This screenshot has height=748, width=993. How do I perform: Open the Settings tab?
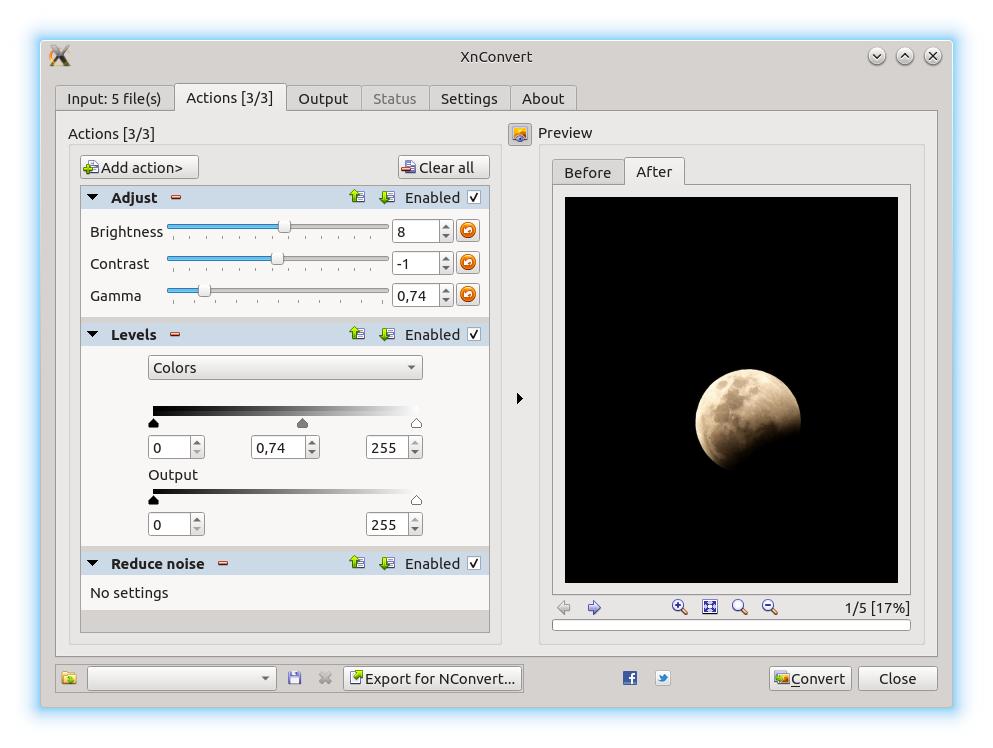coord(469,99)
